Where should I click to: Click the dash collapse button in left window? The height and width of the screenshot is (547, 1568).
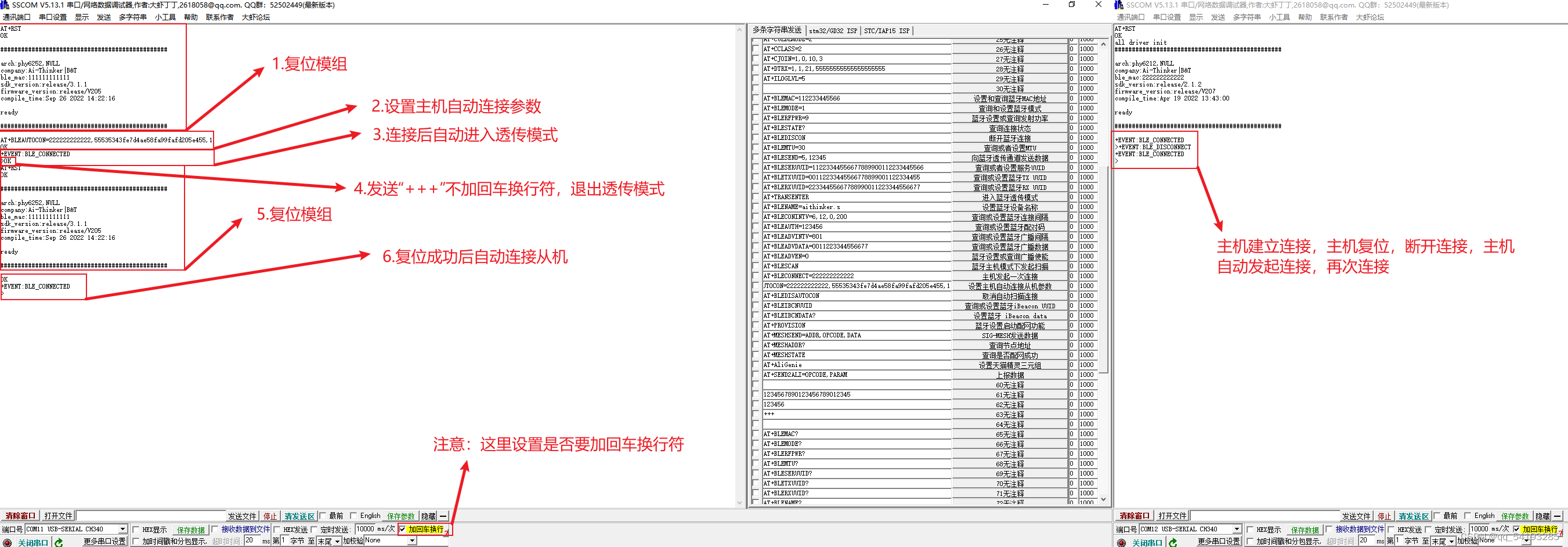[443, 516]
